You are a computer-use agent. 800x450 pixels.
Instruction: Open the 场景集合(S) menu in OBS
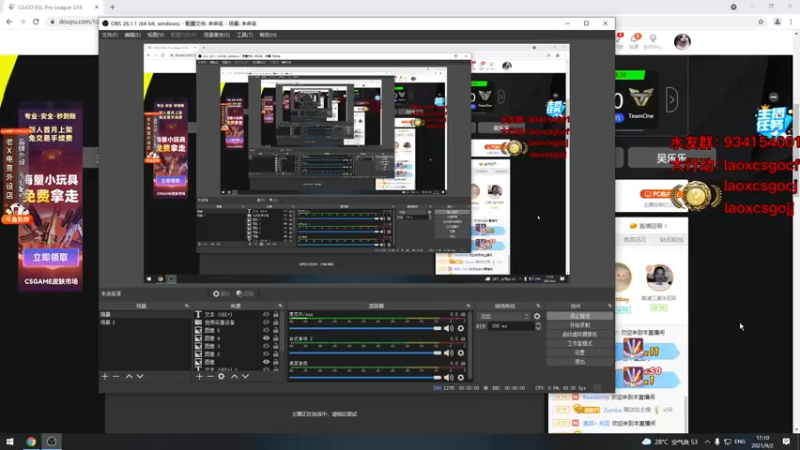coord(216,35)
